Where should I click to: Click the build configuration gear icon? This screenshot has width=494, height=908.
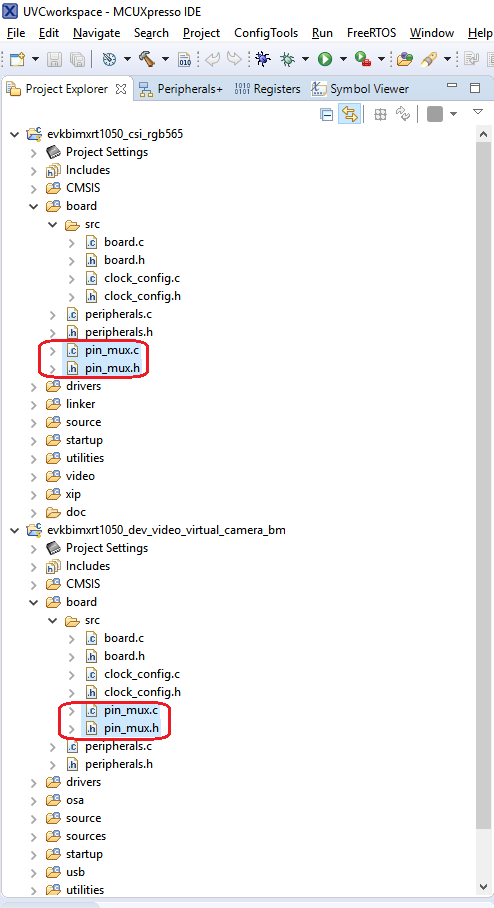coord(109,58)
